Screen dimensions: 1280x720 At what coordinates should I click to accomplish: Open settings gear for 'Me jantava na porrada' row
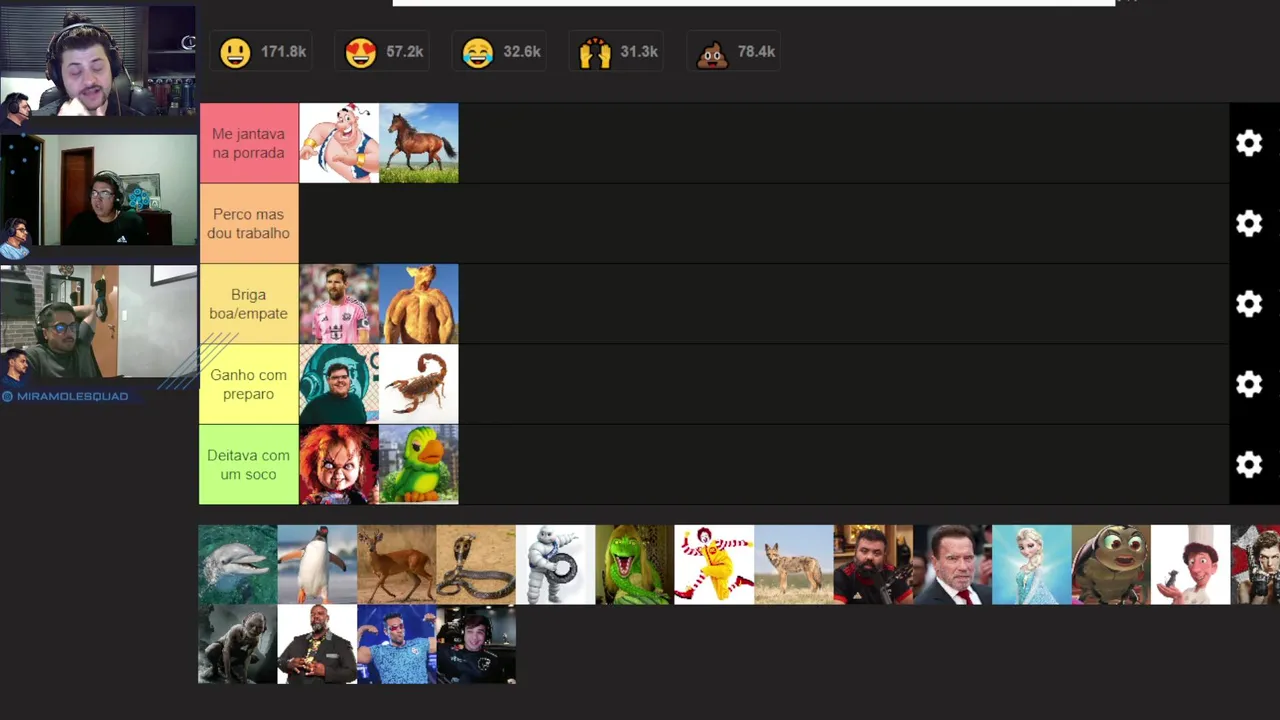[1249, 143]
